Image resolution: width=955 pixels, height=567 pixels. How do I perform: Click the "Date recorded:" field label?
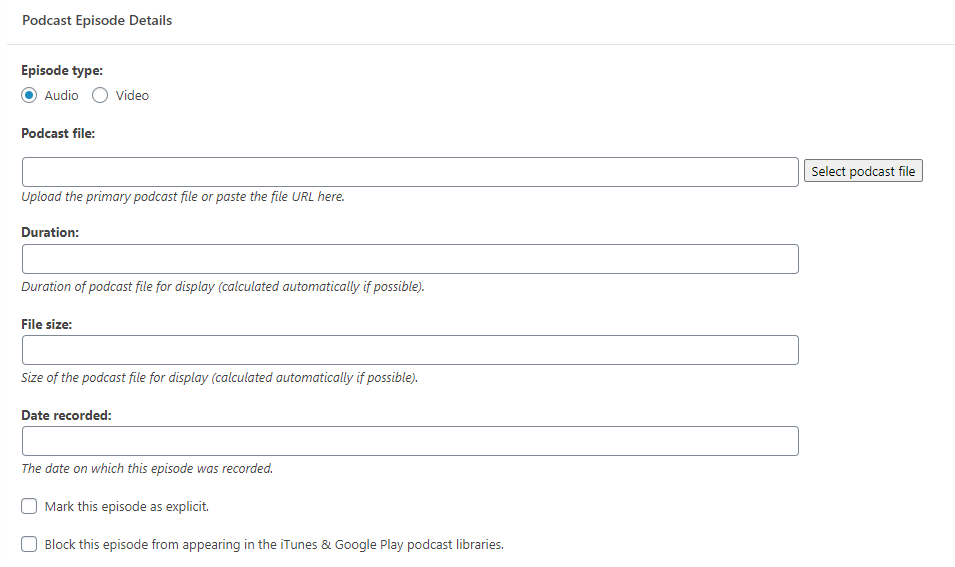pyautogui.click(x=66, y=415)
